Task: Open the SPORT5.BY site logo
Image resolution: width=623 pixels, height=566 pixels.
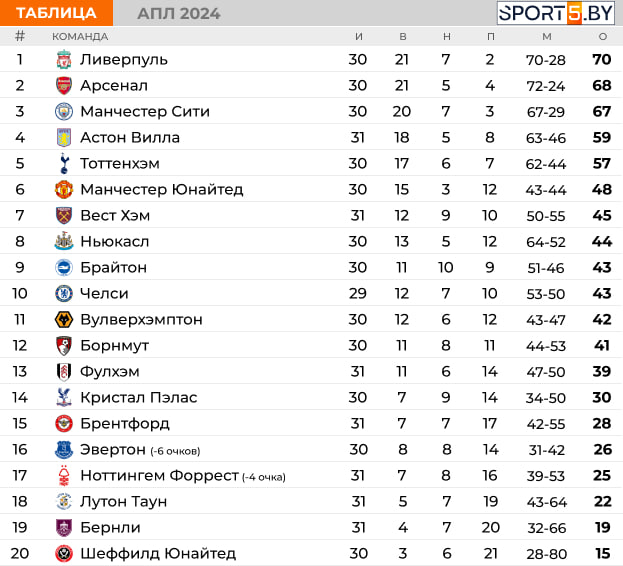Action: click(555, 13)
